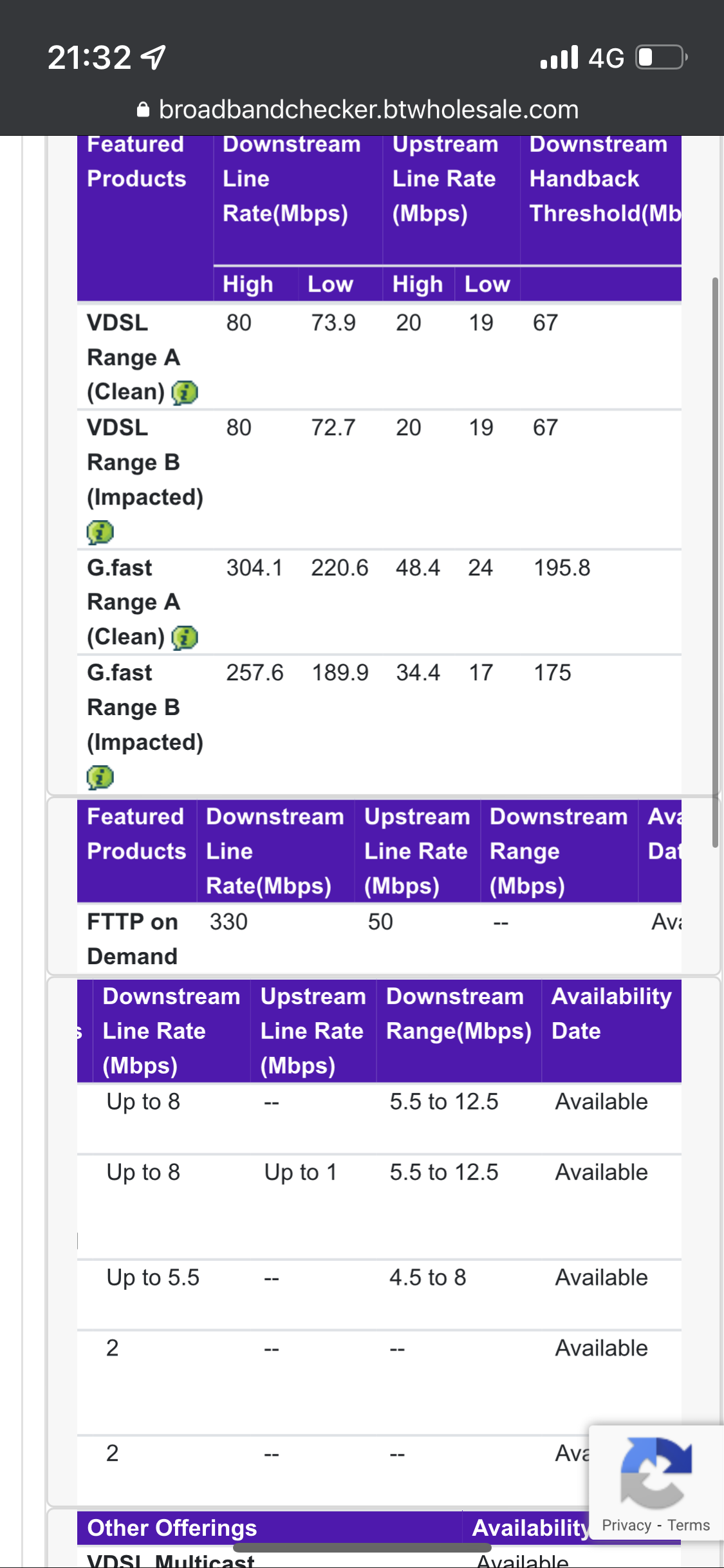724x1568 pixels.
Task: Click info icon beside VDSL Range A (Clean)
Action: 185,392
